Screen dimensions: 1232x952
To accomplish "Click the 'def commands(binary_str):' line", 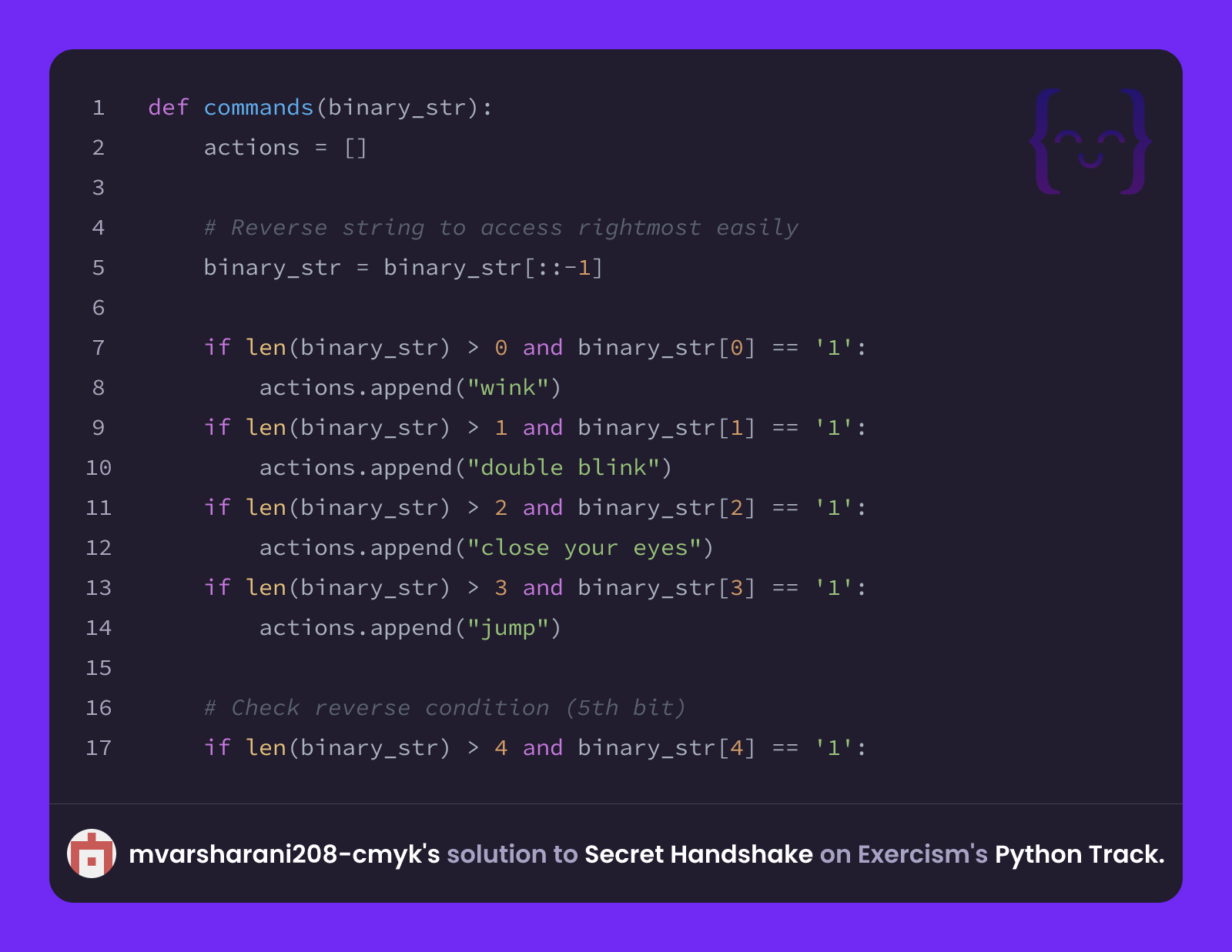I will [x=320, y=108].
